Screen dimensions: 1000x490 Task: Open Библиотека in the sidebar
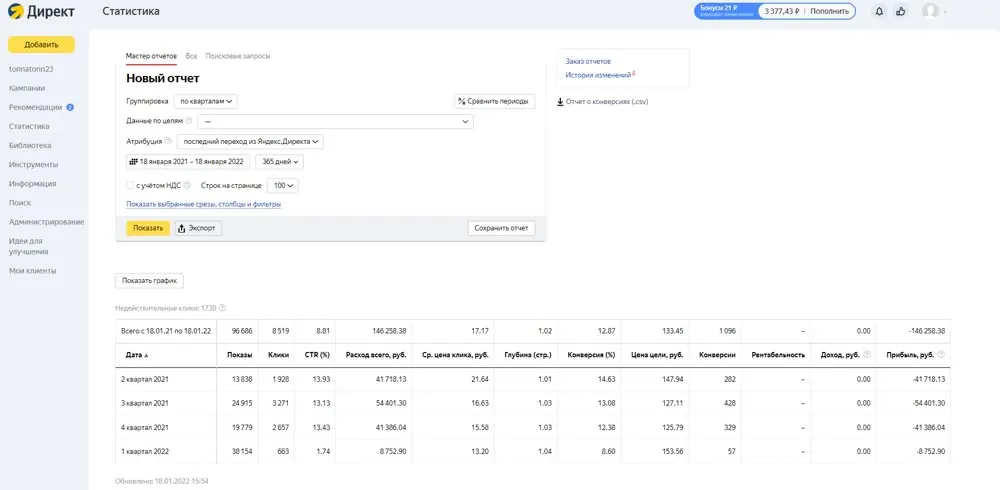pyautogui.click(x=30, y=145)
